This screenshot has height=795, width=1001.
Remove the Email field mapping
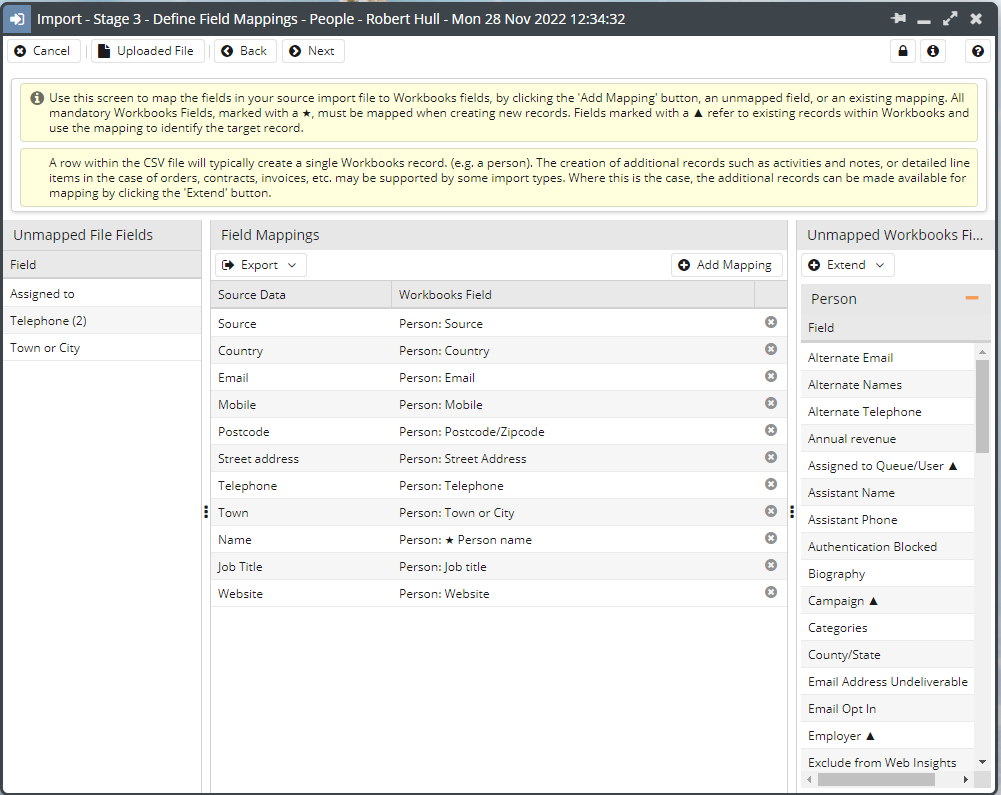(x=771, y=376)
